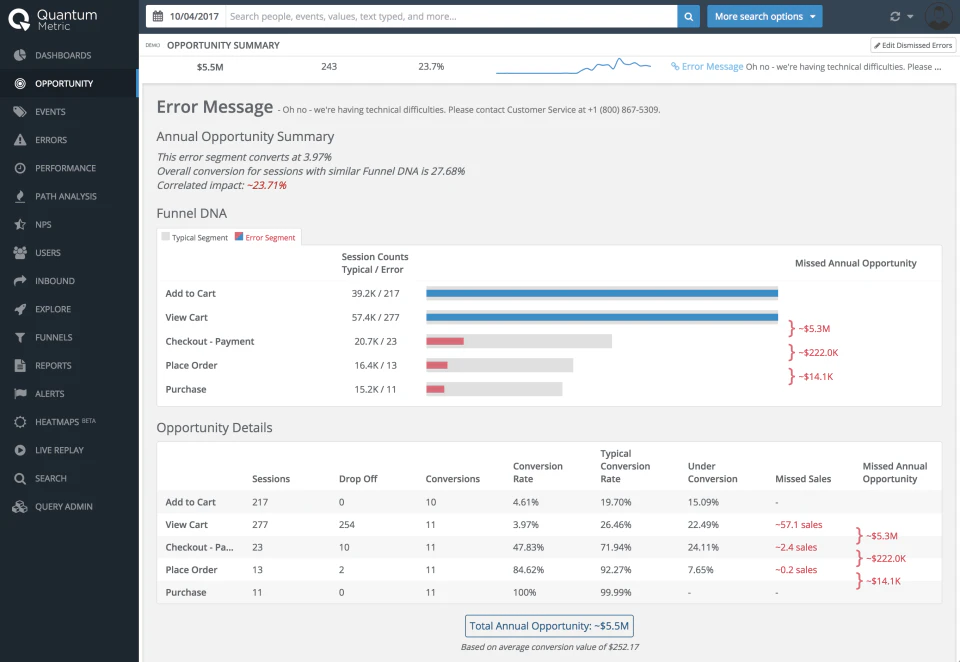
Task: Click the Add to Cart blue funnel bar
Action: [601, 293]
